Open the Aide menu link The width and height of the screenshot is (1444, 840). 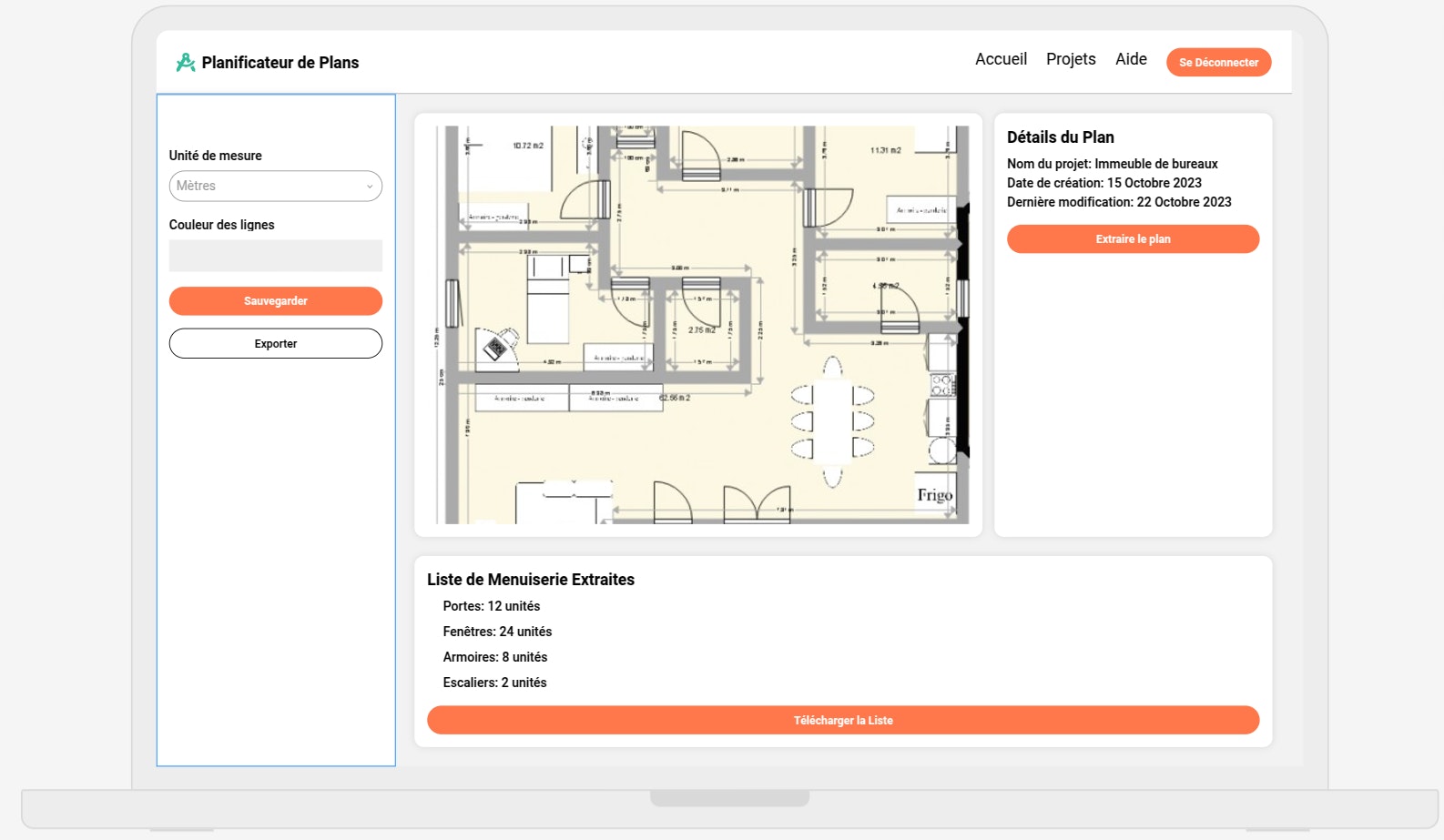point(1131,59)
